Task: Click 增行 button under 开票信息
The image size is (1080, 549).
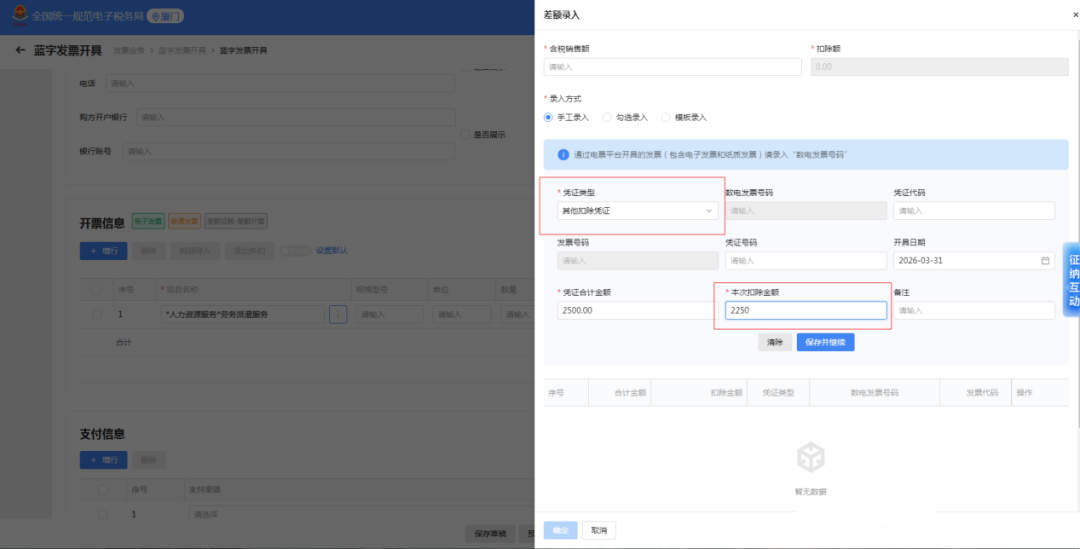Action: (103, 251)
